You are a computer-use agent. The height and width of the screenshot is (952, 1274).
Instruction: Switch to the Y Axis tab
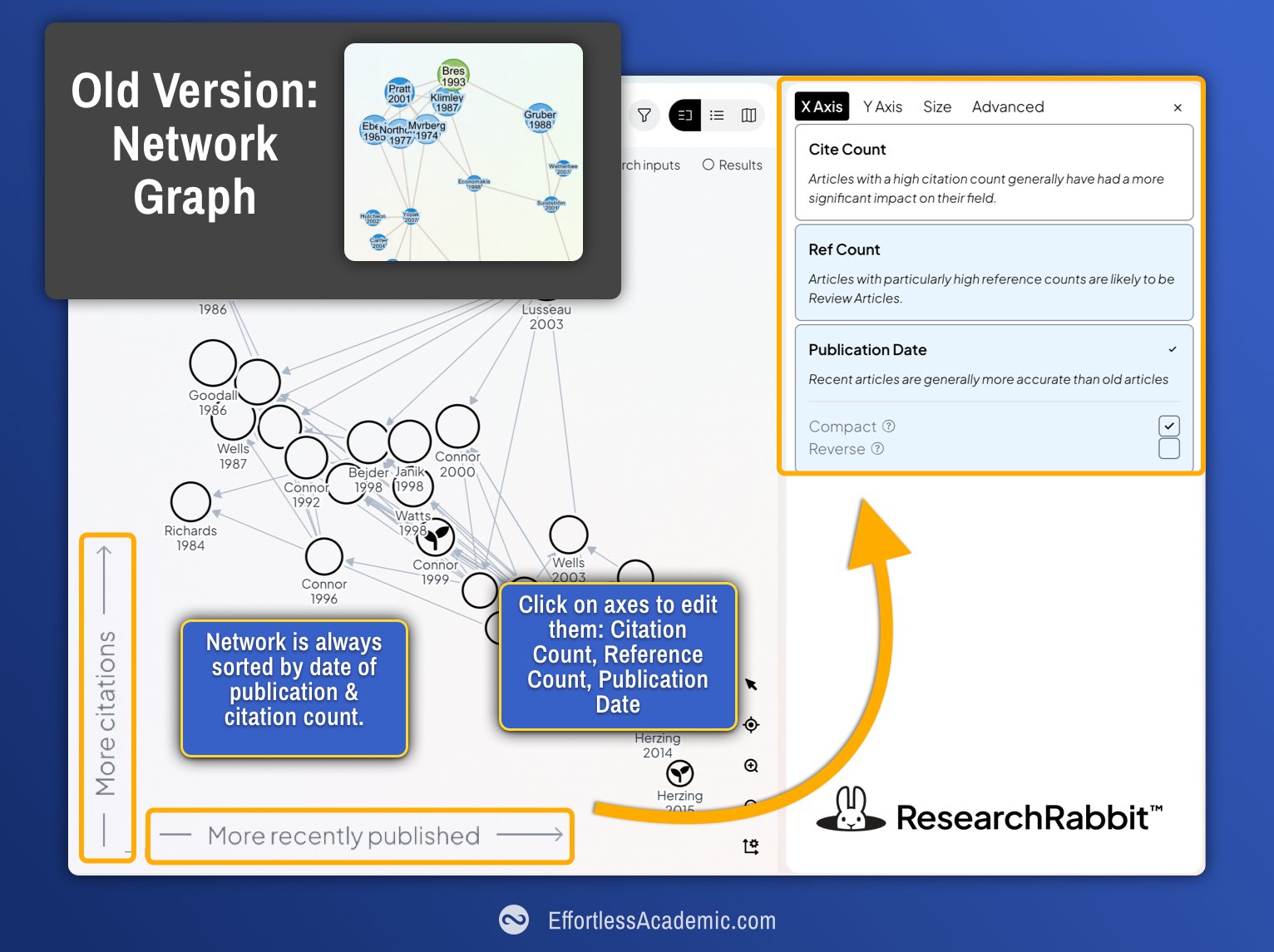click(x=882, y=106)
